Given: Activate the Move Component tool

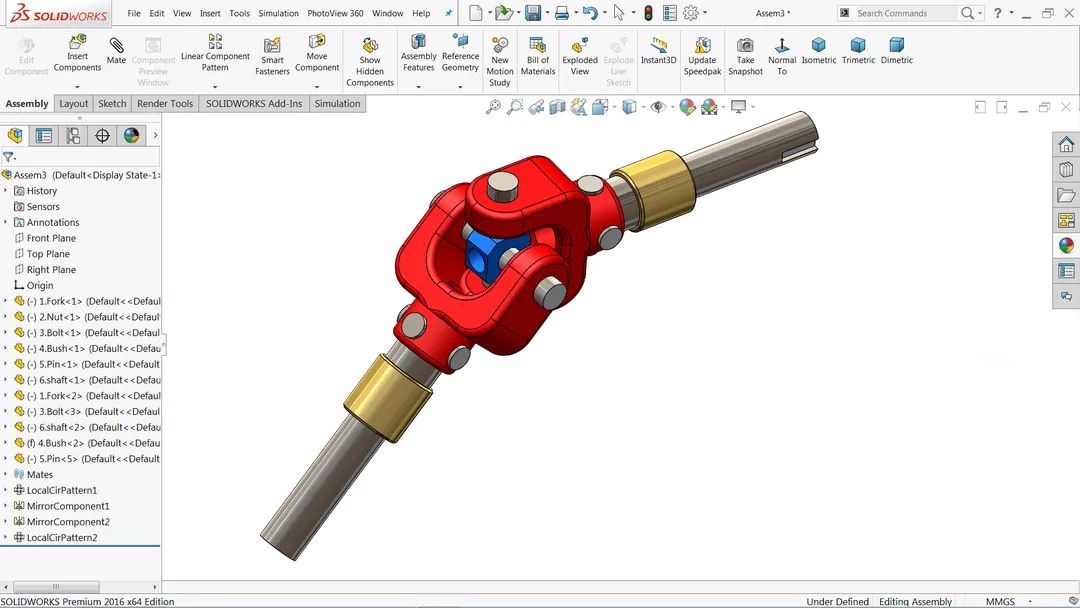Looking at the screenshot, I should (317, 52).
